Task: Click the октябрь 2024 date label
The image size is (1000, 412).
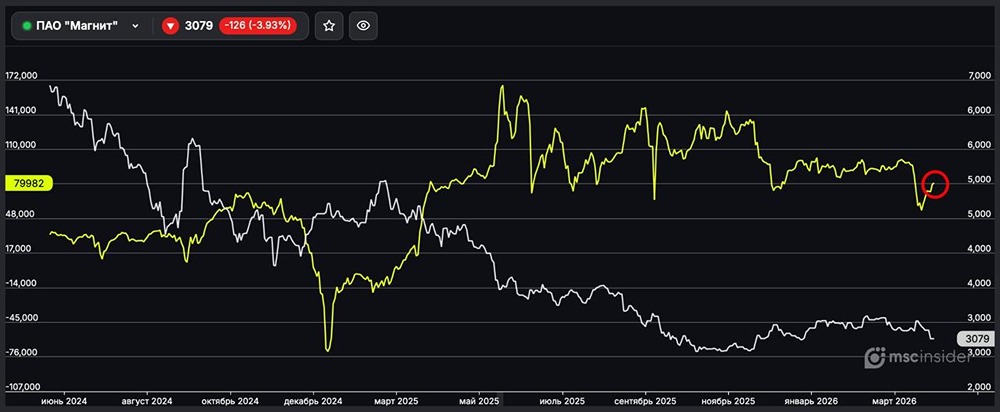Action: click(x=230, y=401)
